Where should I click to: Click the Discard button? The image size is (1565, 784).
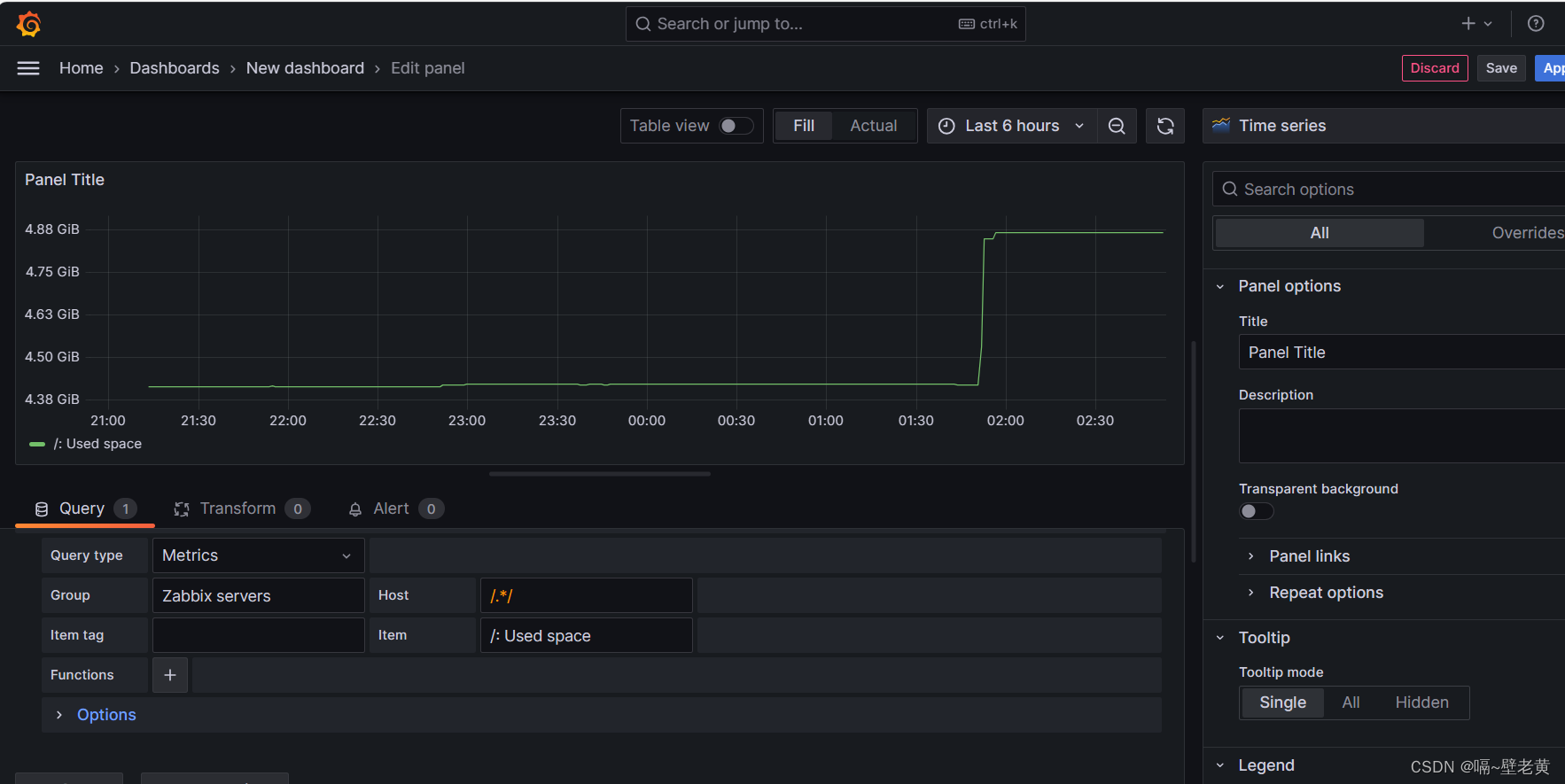point(1435,68)
